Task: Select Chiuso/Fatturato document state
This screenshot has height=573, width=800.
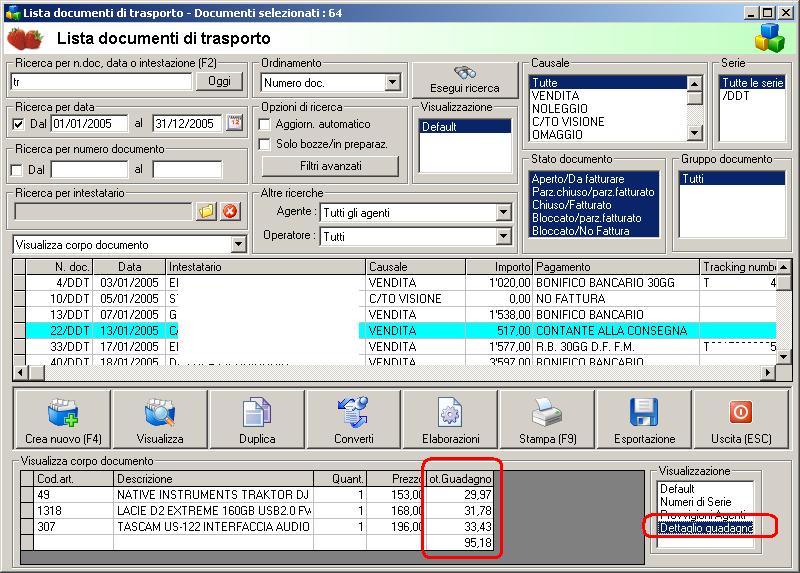Action: [593, 205]
